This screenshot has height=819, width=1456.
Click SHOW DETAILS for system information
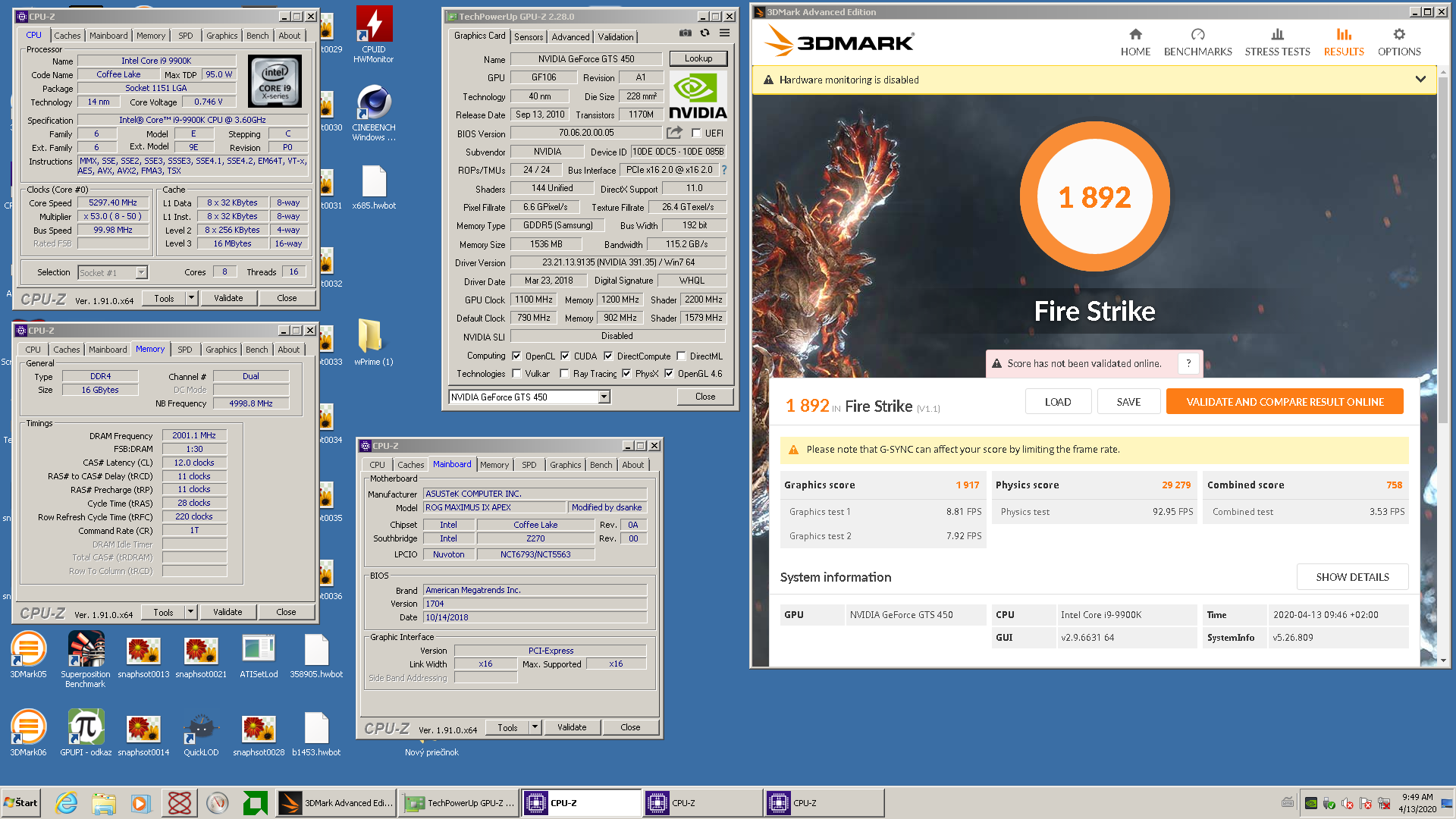pyautogui.click(x=1352, y=577)
